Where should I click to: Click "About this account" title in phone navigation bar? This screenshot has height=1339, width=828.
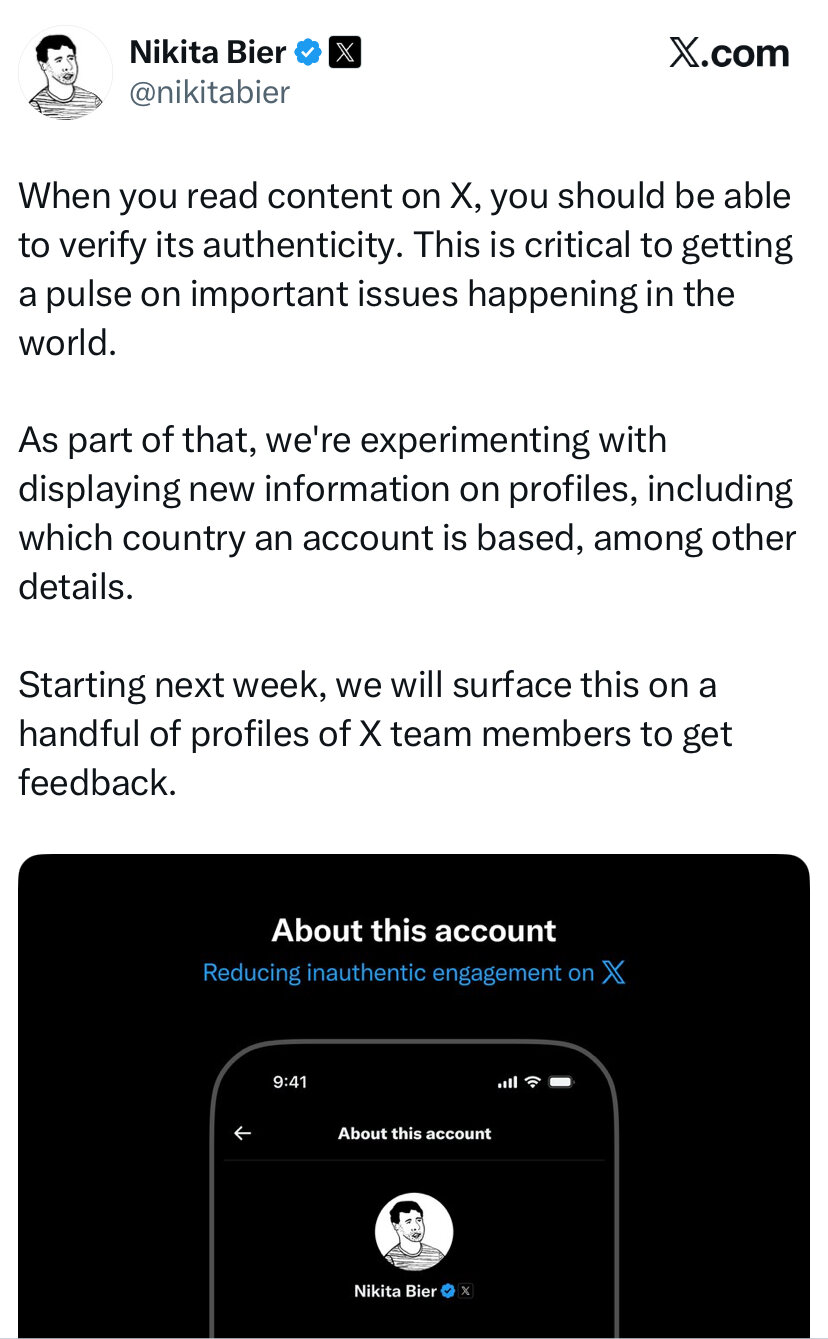point(414,1133)
